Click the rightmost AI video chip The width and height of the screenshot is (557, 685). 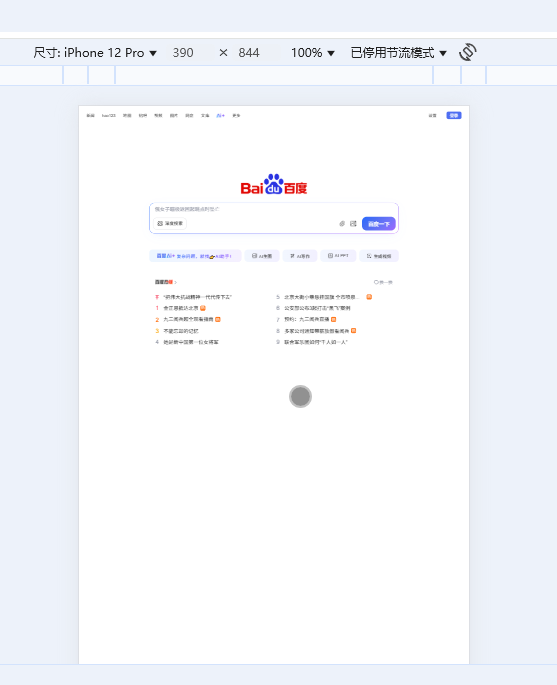pos(379,256)
